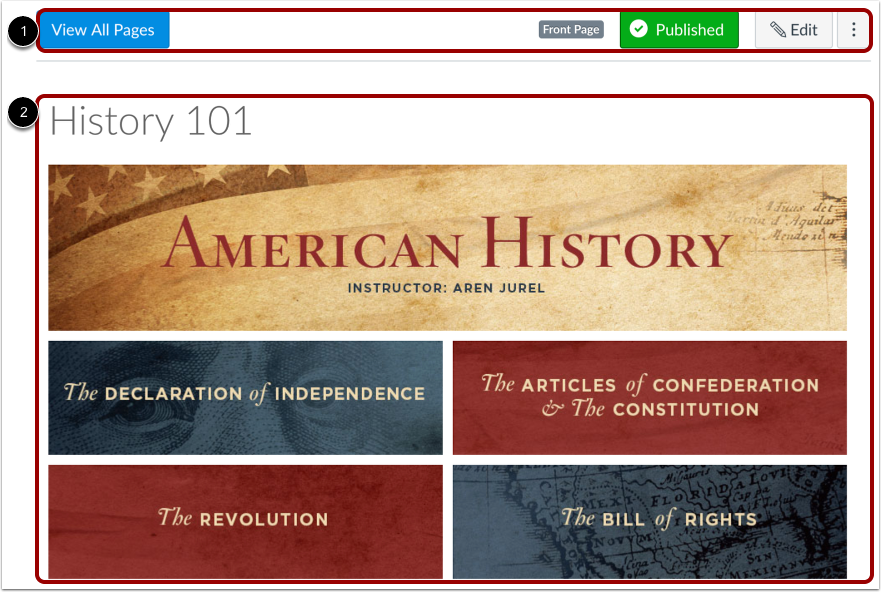Screen dimensions: 881x592
Task: Open The Articles of Confederation tile
Action: coord(650,398)
